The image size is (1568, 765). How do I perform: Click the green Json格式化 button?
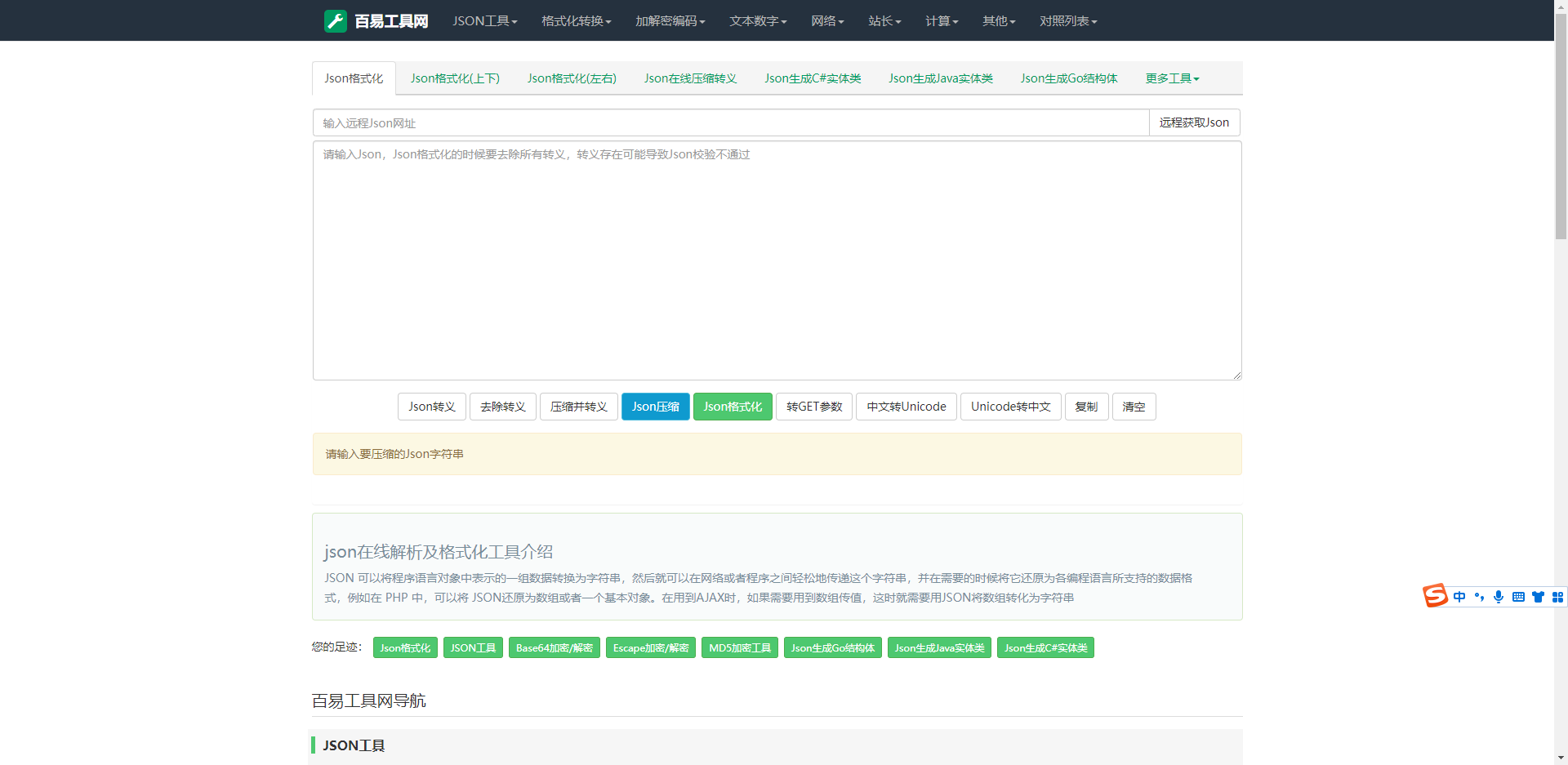[733, 407]
